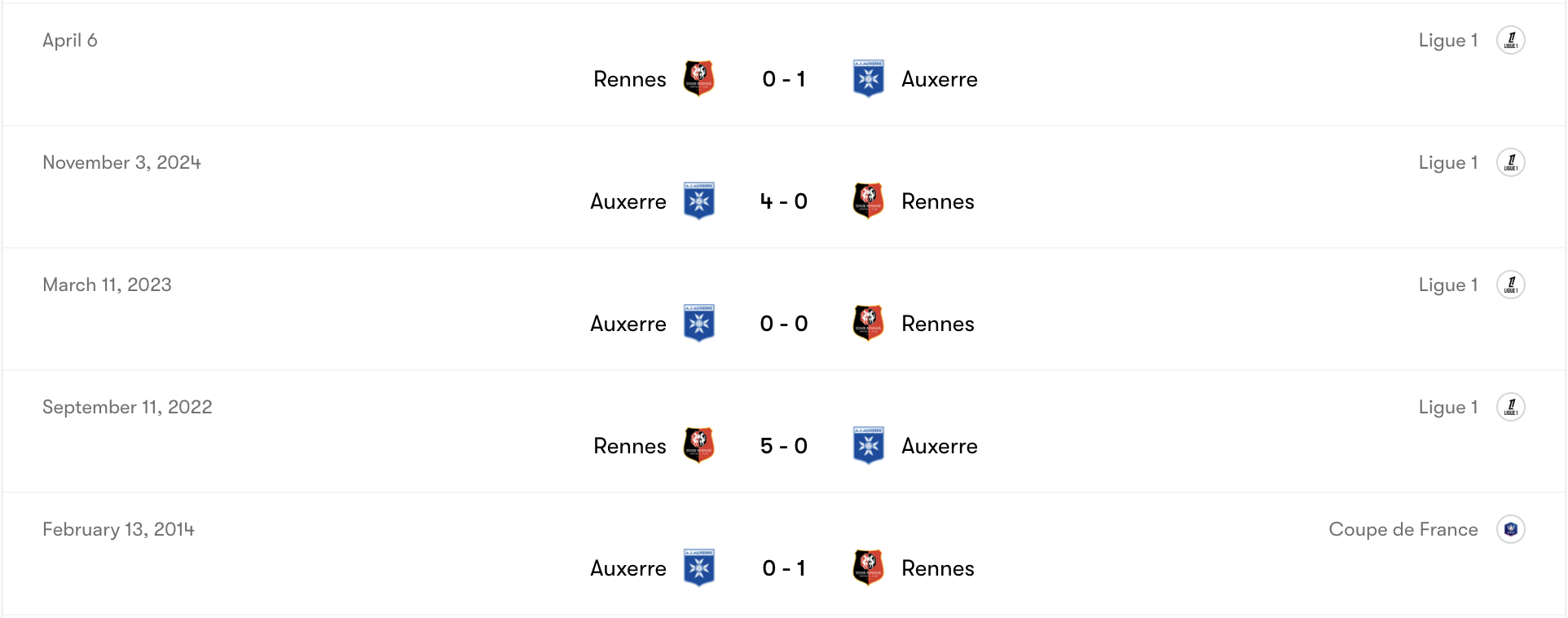
Task: Click Auxerre crest in February 13, 2014 match
Action: click(x=698, y=568)
